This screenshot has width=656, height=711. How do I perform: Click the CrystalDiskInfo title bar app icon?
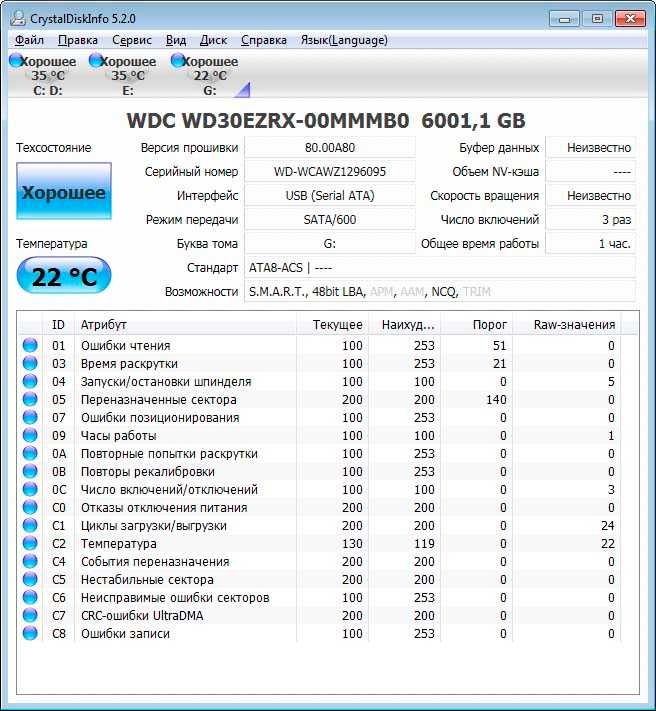[x=18, y=18]
